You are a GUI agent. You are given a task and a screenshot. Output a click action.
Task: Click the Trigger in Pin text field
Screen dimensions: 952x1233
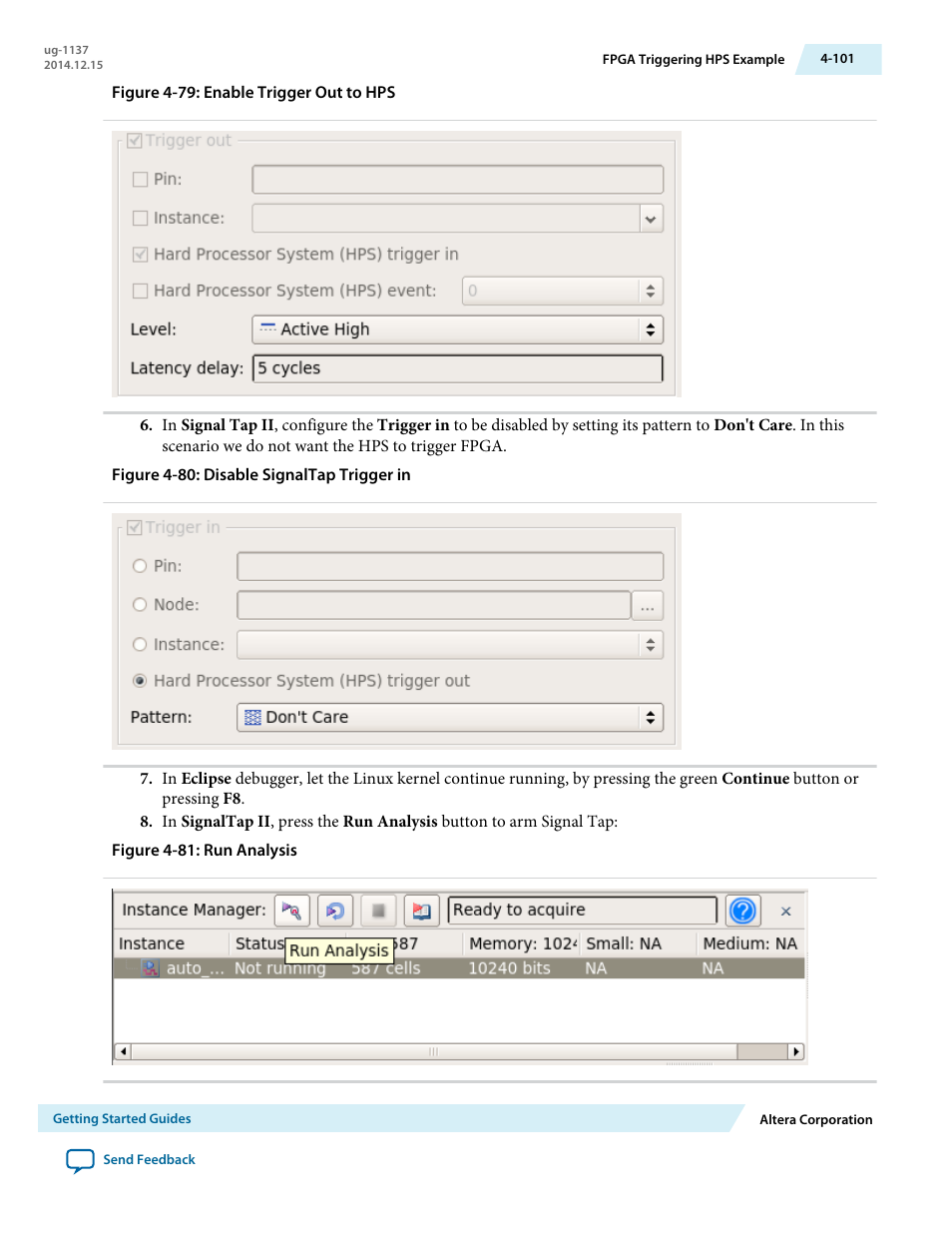[450, 566]
